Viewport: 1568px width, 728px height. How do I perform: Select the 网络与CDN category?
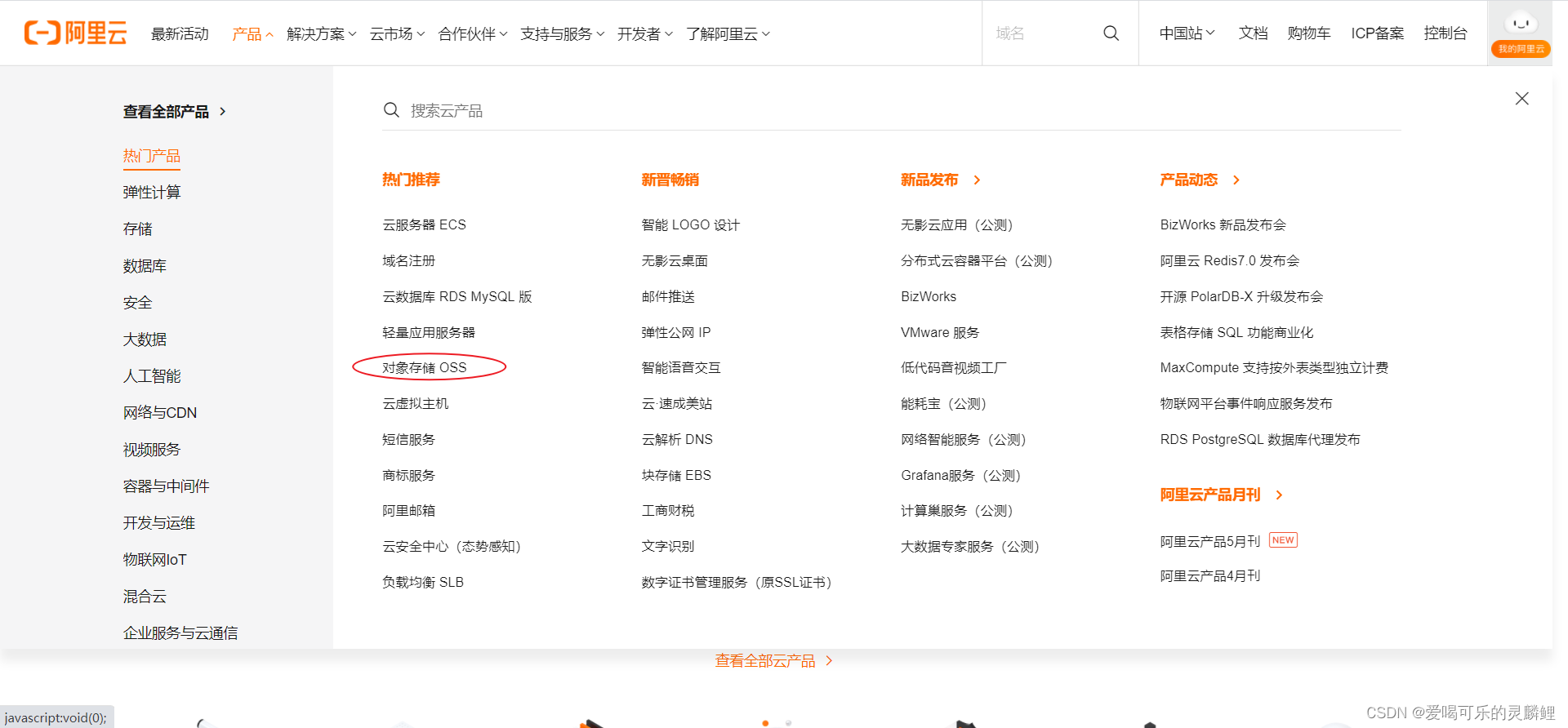point(160,413)
